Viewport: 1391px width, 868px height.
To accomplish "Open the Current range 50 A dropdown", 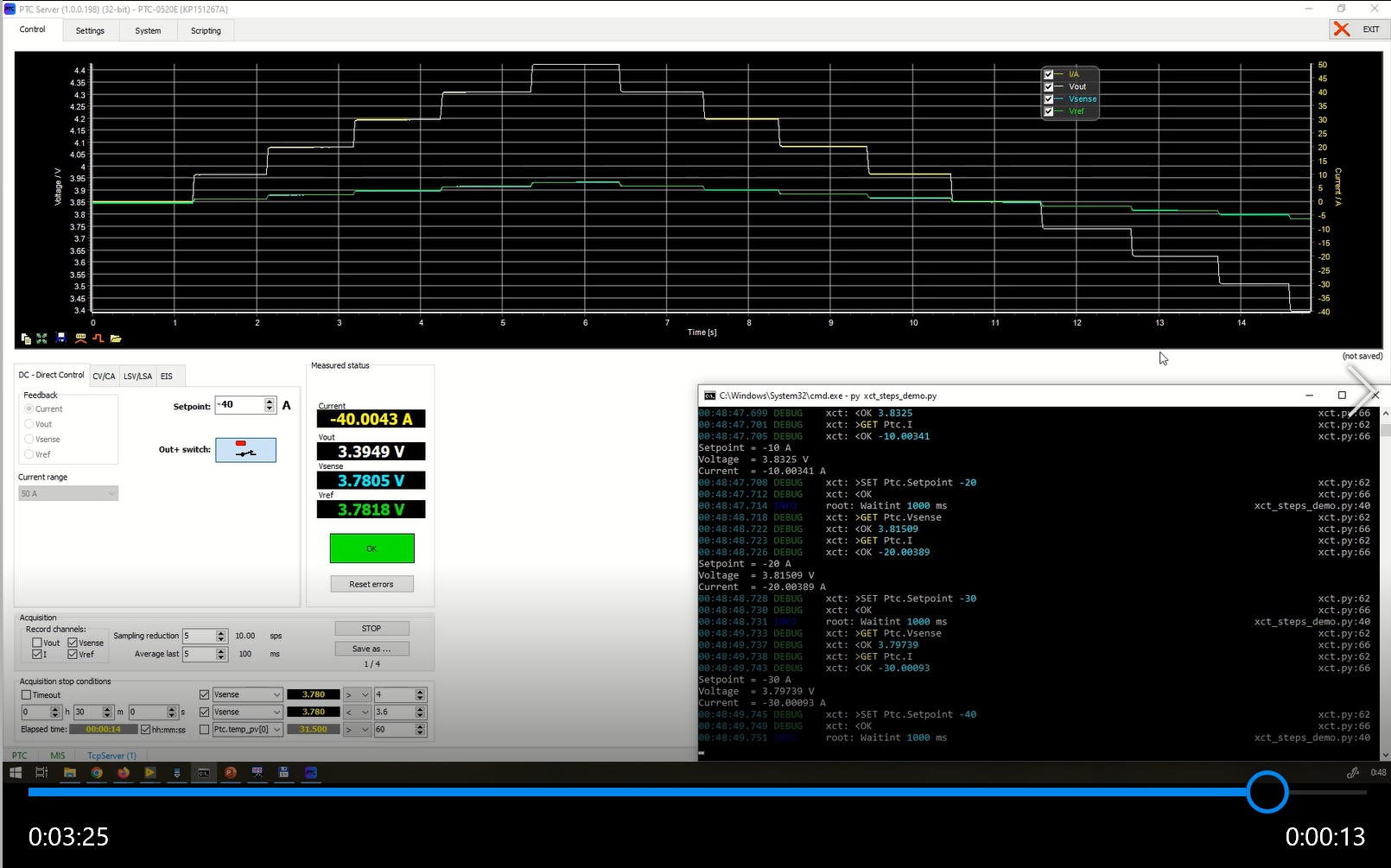I will pos(68,494).
